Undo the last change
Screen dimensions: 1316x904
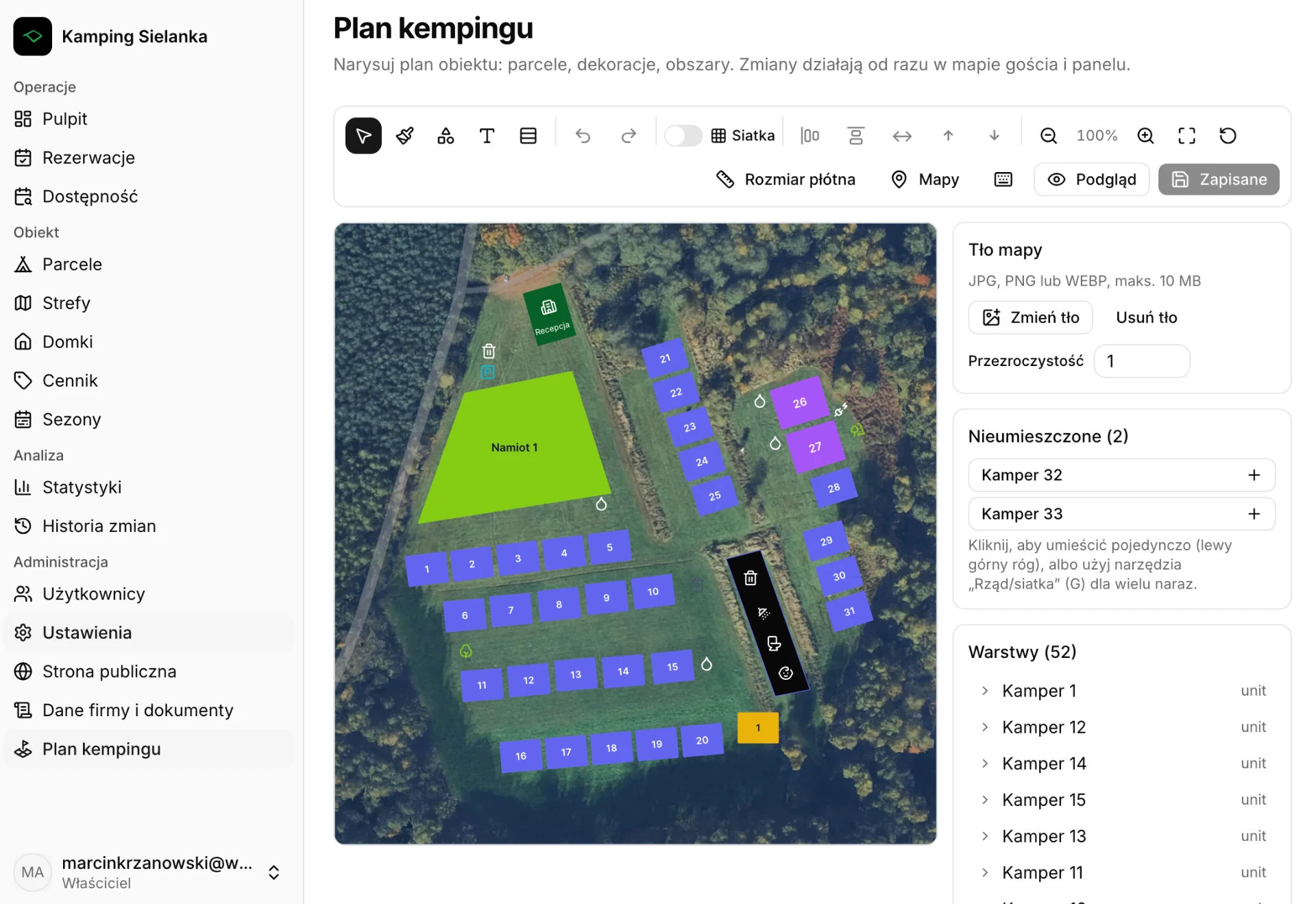pos(583,136)
